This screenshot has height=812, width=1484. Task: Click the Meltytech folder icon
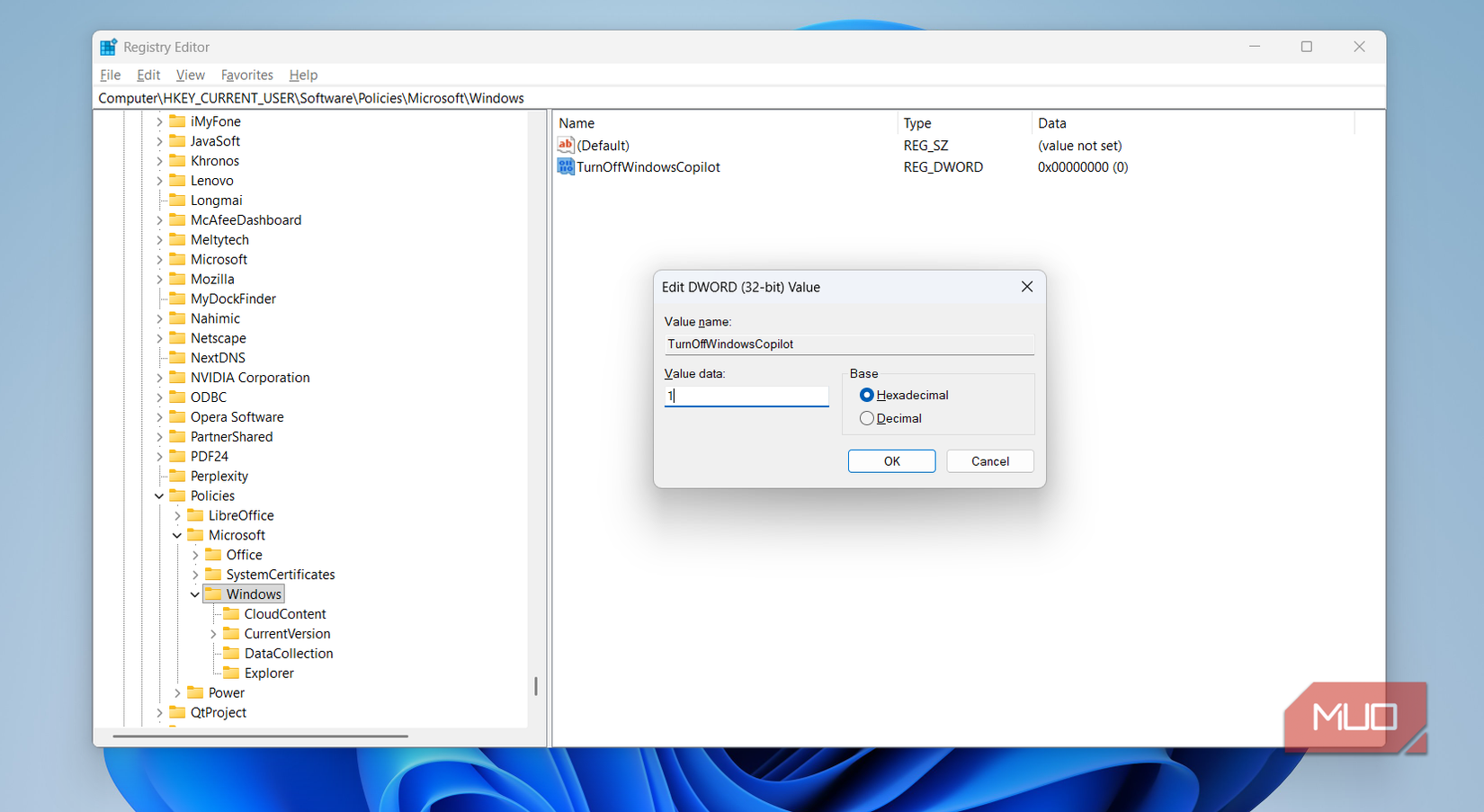(177, 240)
